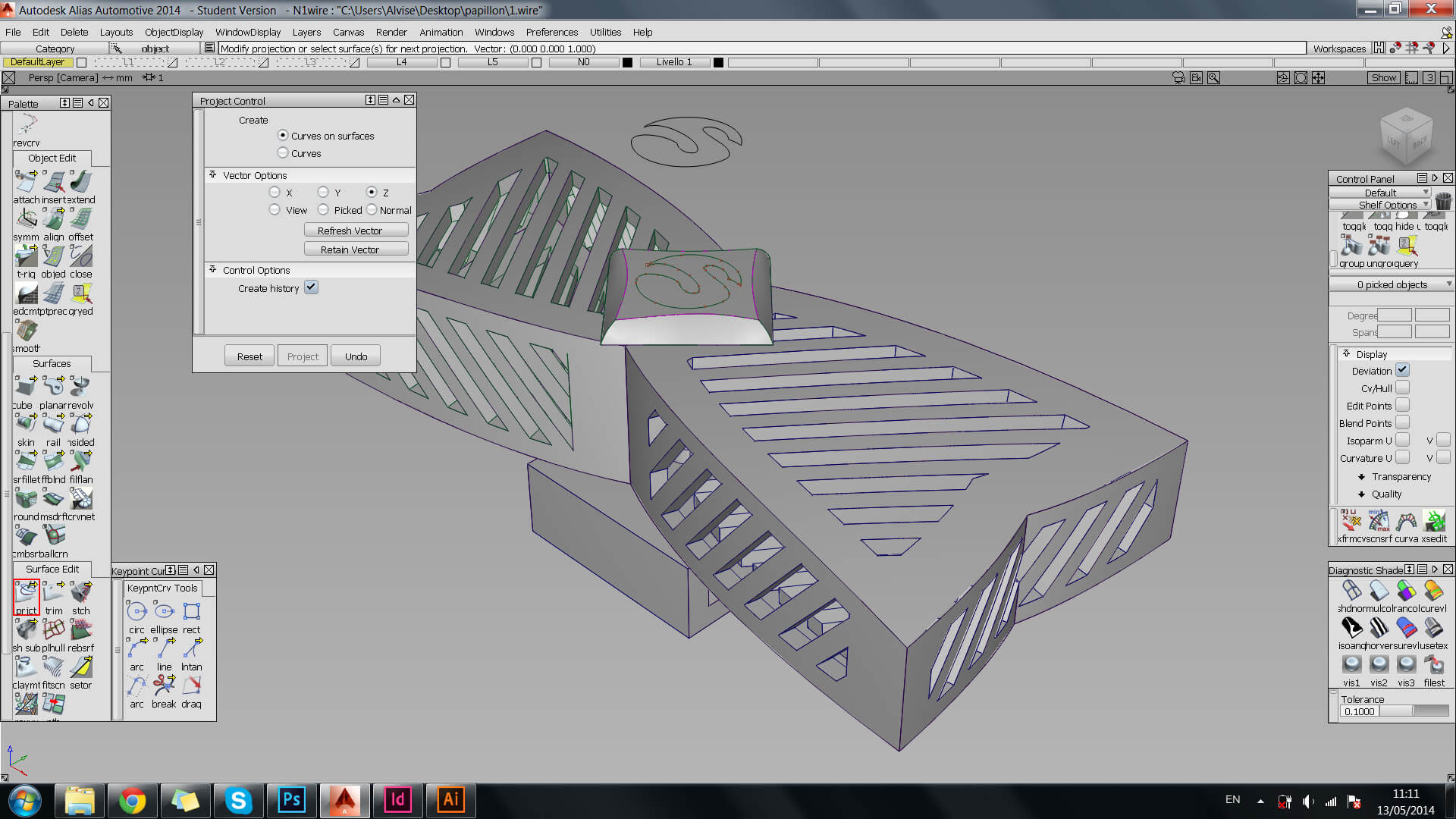
Task: Select the Curves on surfaces radio option
Action: (x=283, y=136)
